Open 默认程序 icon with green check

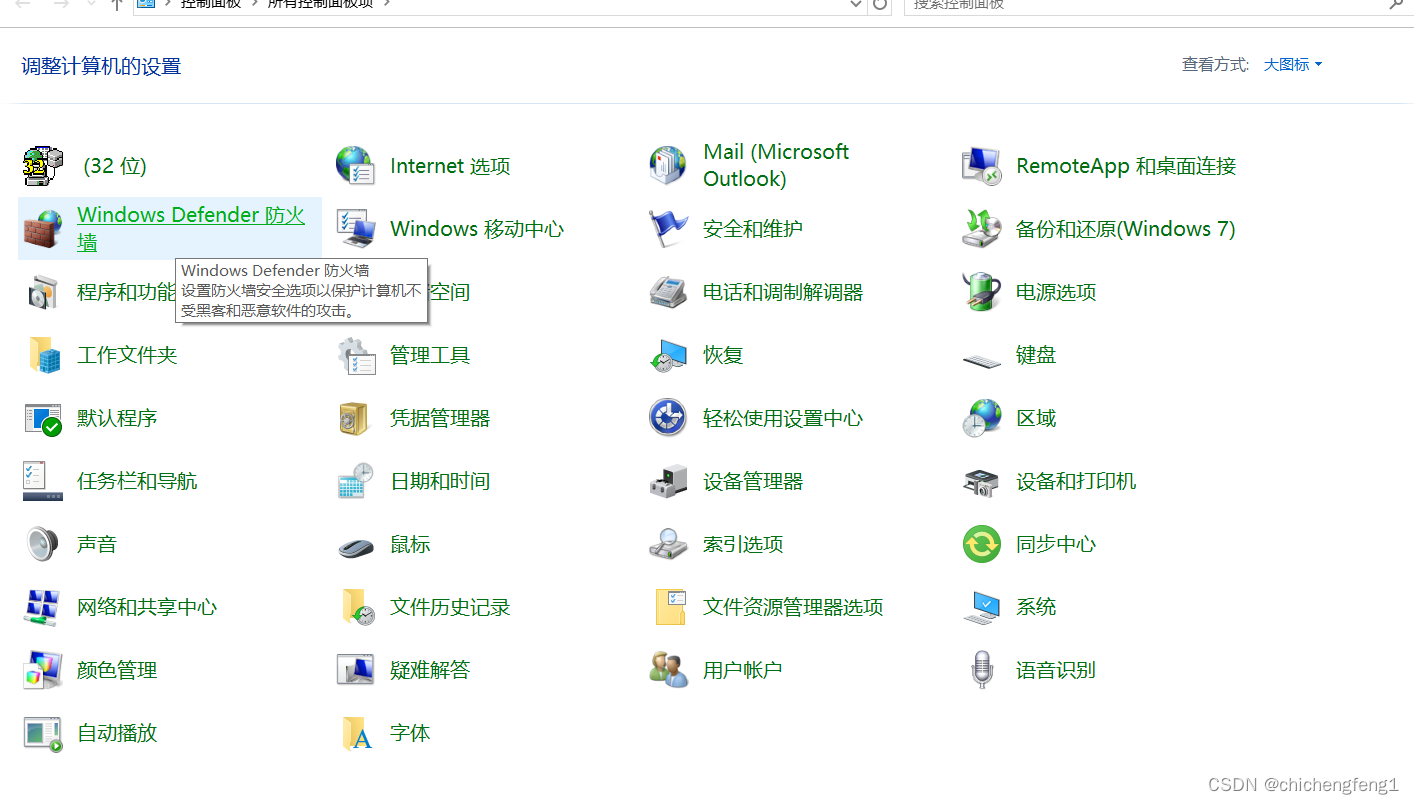click(x=43, y=418)
